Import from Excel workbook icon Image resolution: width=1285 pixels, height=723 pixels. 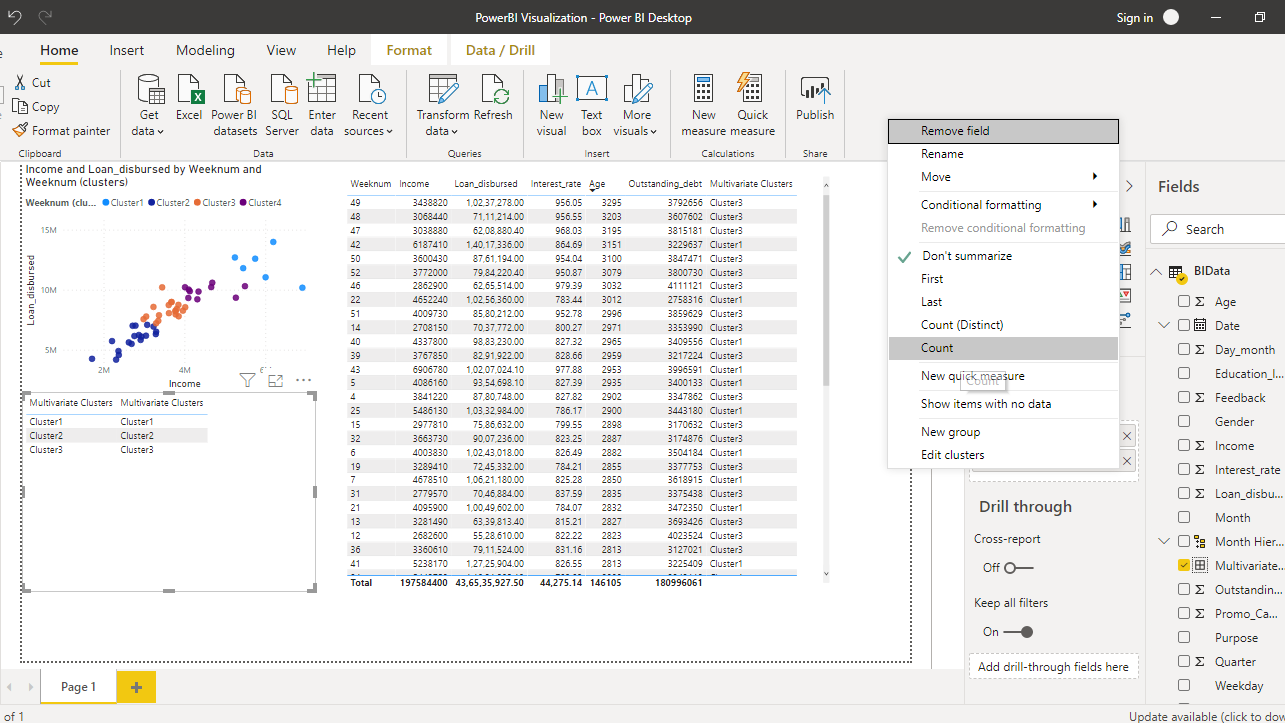189,89
